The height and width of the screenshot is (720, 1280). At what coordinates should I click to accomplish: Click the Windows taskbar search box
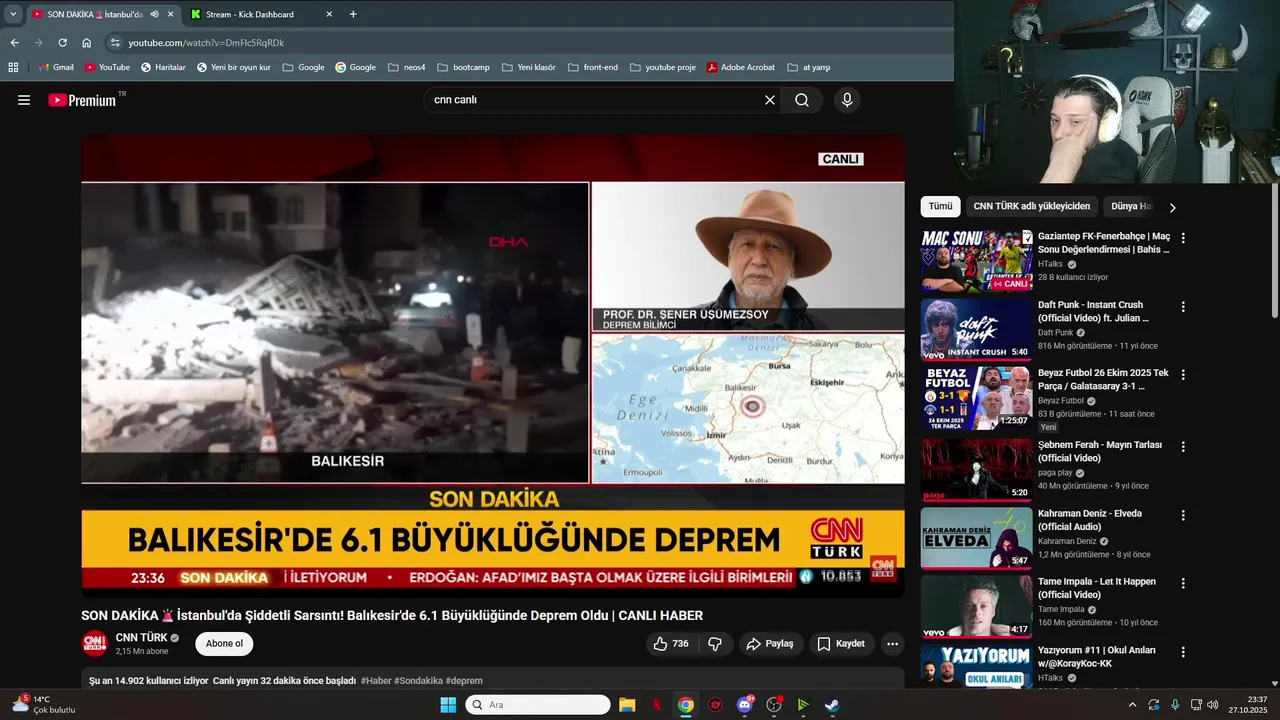coord(538,705)
